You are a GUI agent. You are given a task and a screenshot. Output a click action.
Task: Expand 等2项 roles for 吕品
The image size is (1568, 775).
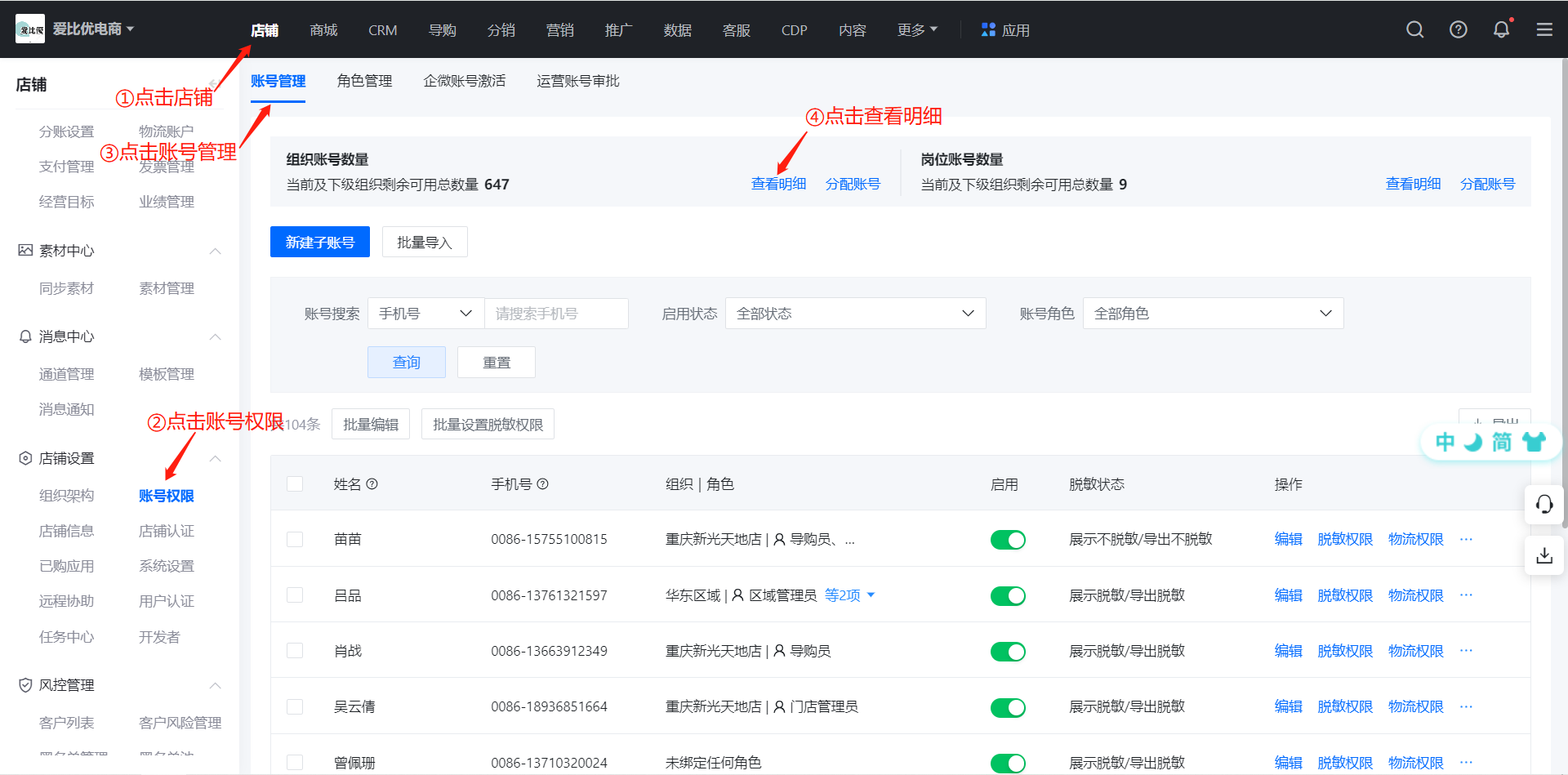[x=849, y=595]
